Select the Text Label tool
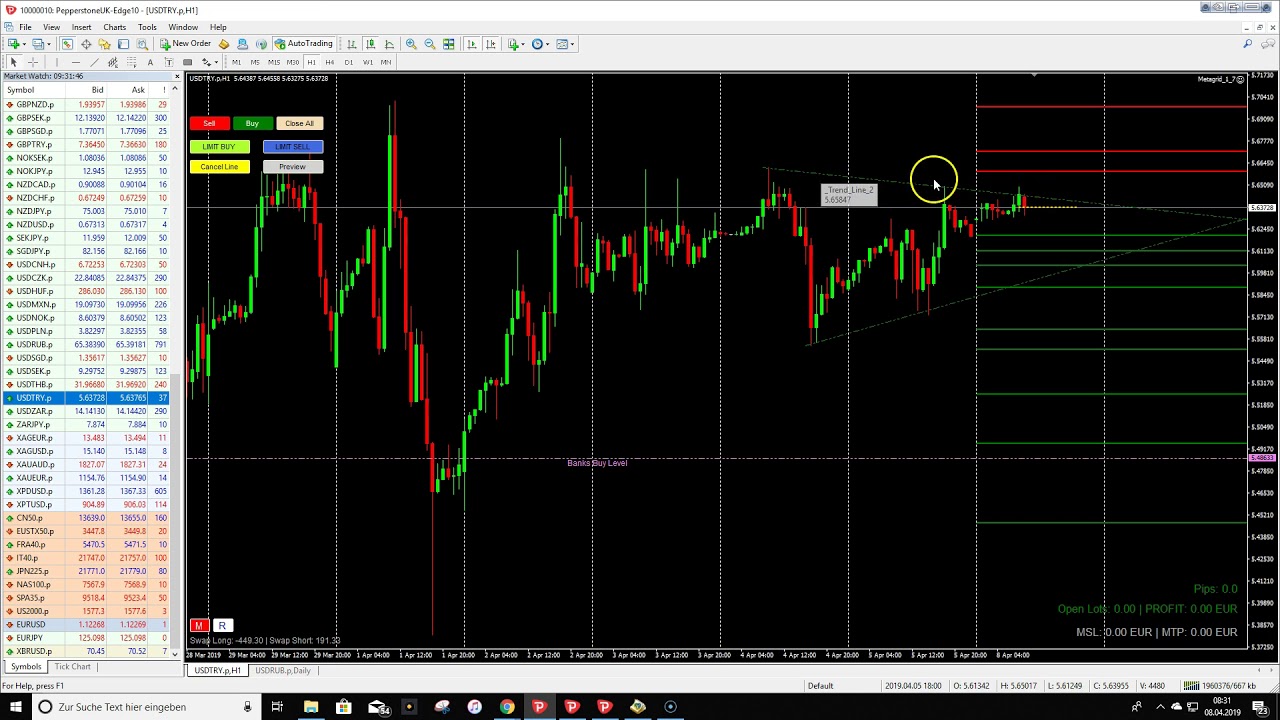Image resolution: width=1280 pixels, height=720 pixels. [x=169, y=62]
